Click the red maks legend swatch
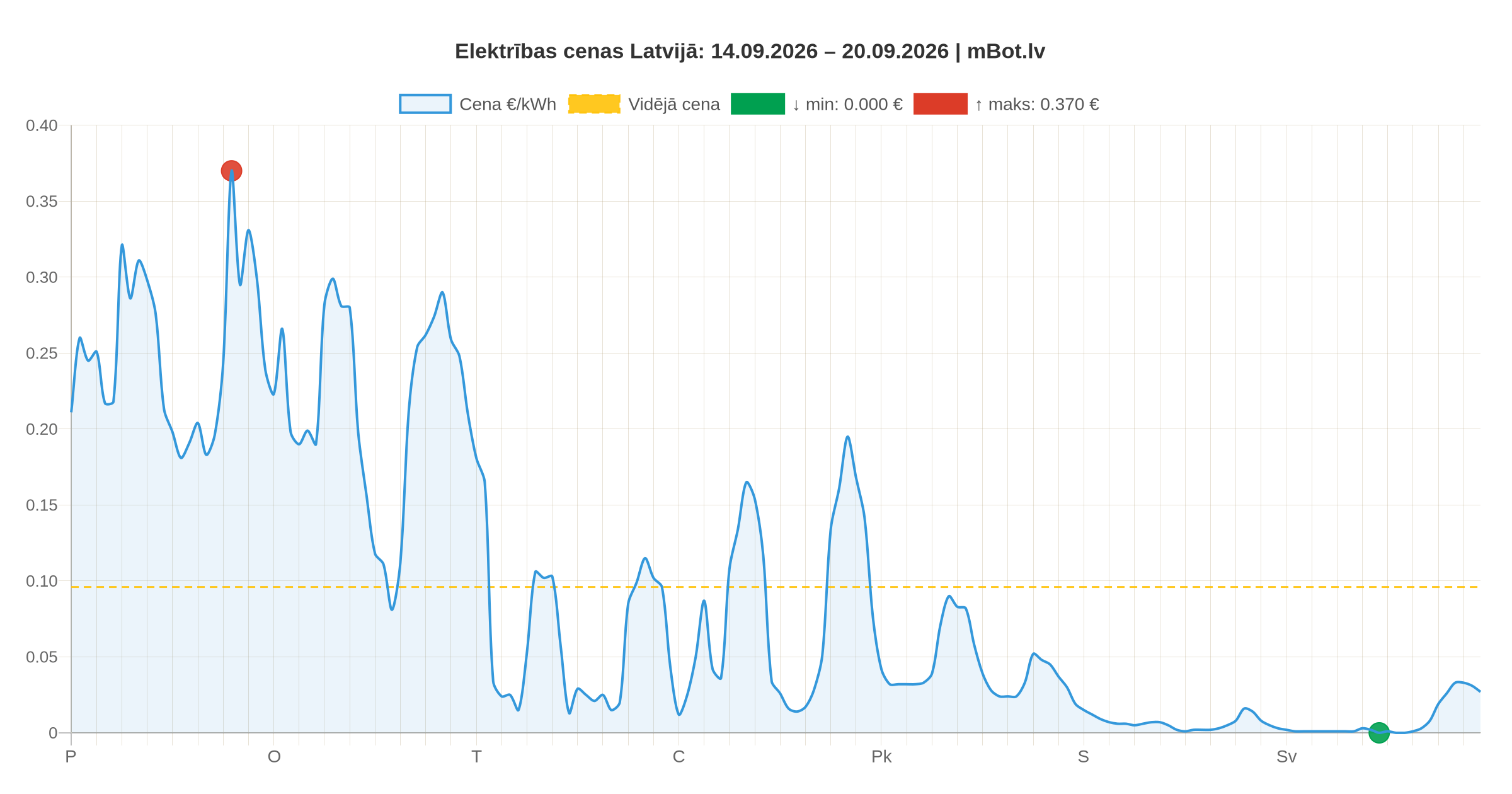Screen dimensions: 1512x794 coord(941,104)
